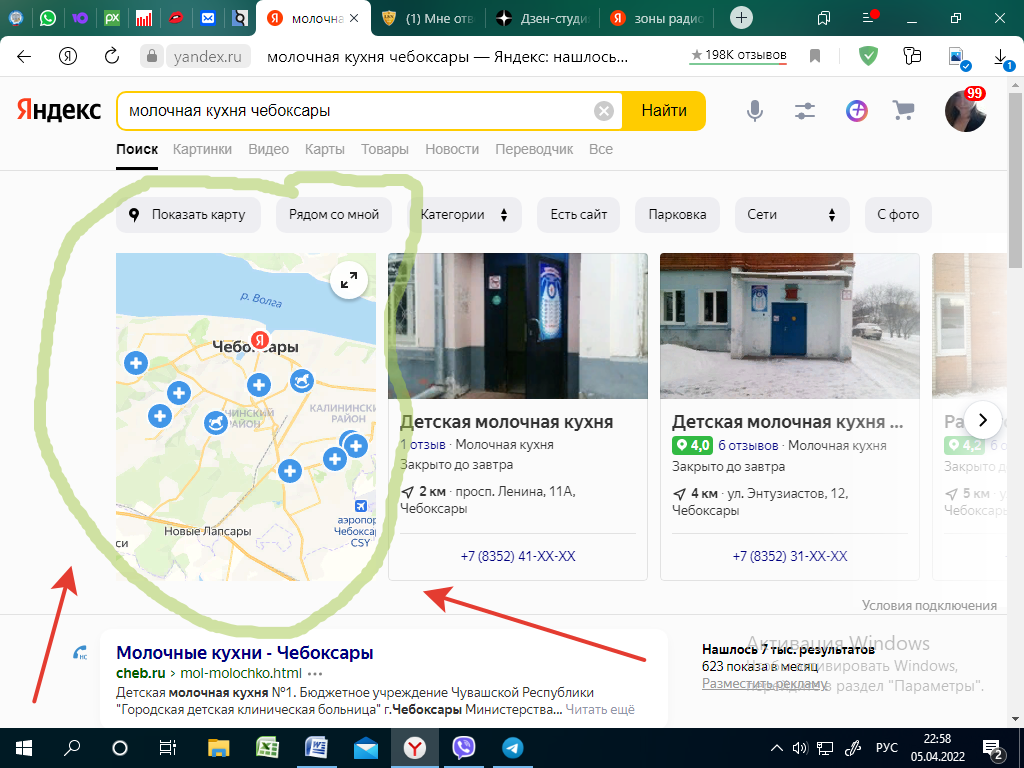This screenshot has width=1024, height=768.
Task: Go back with the browser back arrow
Action: [x=24, y=56]
